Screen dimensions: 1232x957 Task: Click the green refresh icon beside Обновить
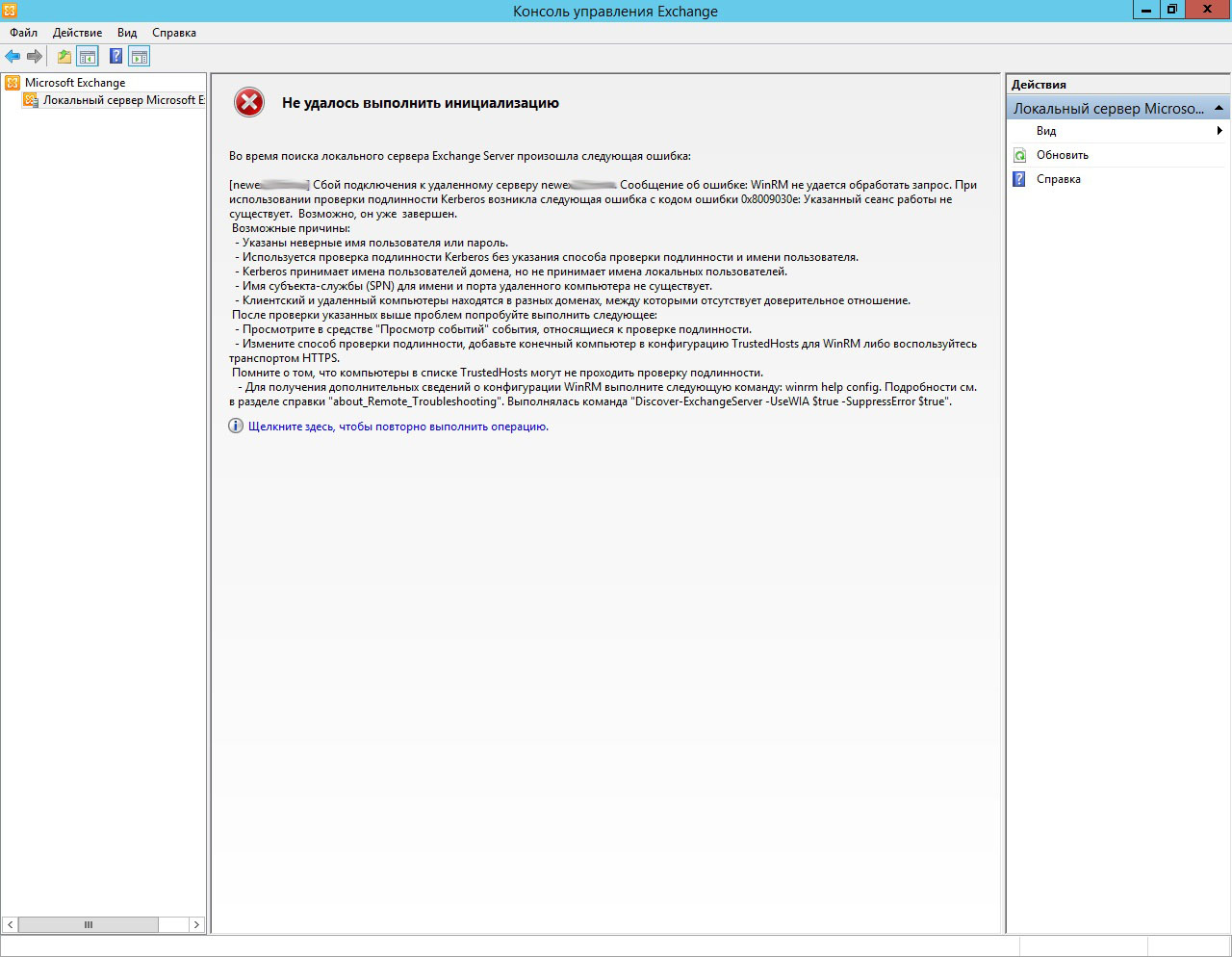coord(1019,155)
